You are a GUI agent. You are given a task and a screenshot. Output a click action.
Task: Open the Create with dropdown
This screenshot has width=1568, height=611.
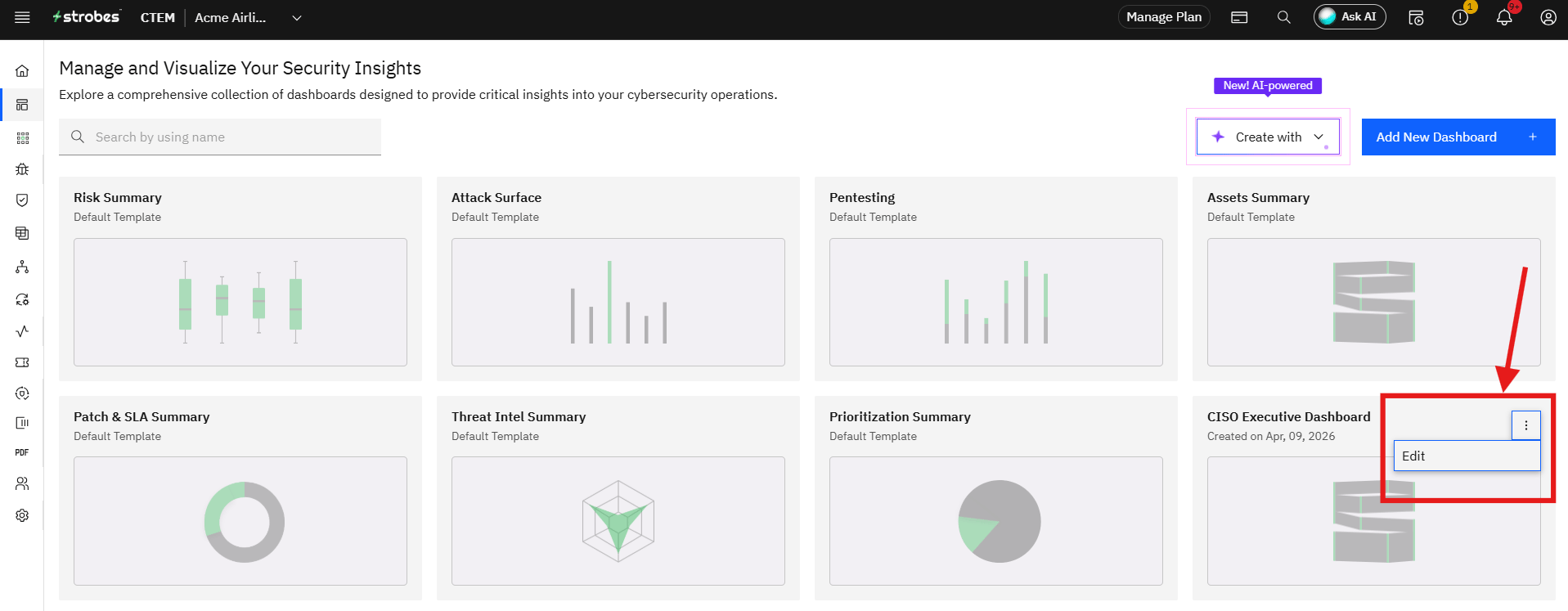pos(1268,137)
